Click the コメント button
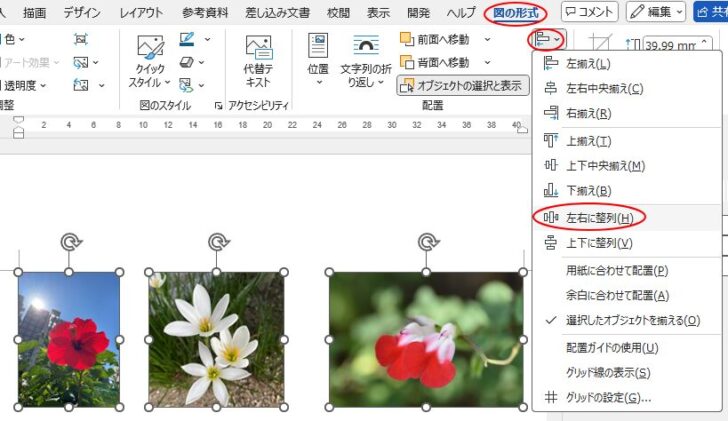 [x=590, y=12]
